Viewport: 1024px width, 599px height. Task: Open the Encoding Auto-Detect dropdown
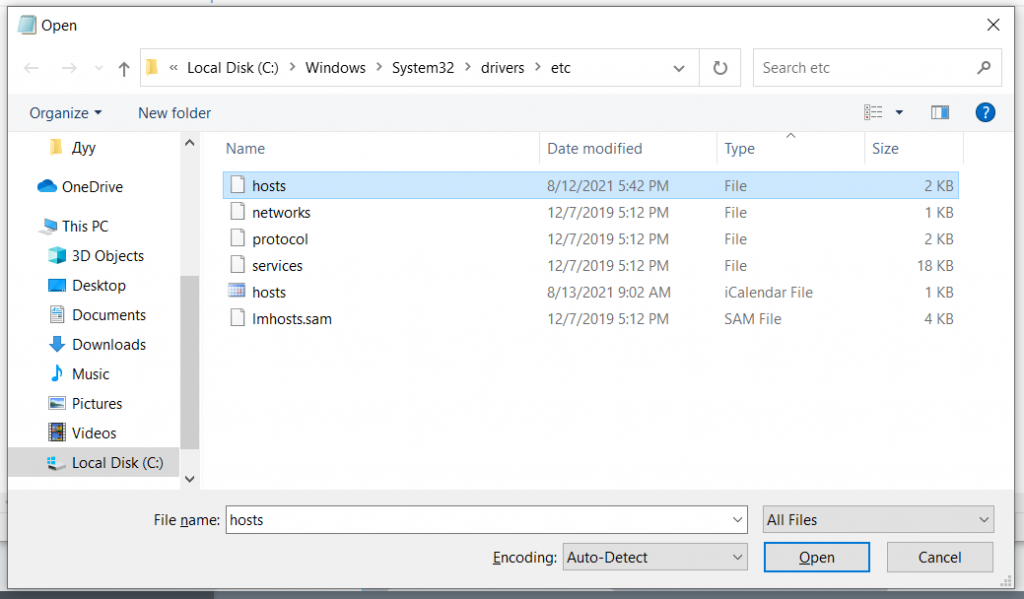pos(655,558)
